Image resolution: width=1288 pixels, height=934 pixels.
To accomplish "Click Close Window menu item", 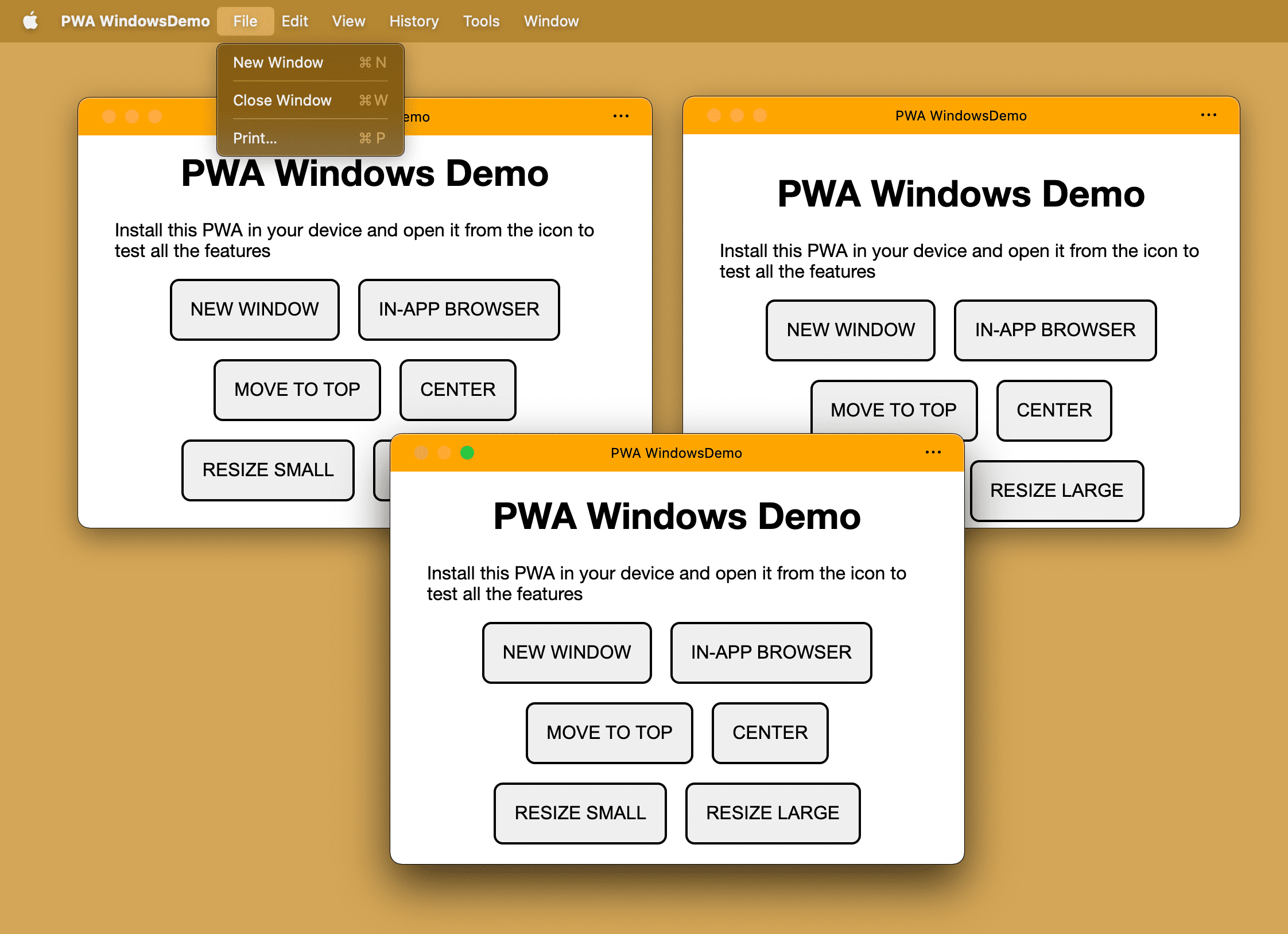I will tap(284, 100).
